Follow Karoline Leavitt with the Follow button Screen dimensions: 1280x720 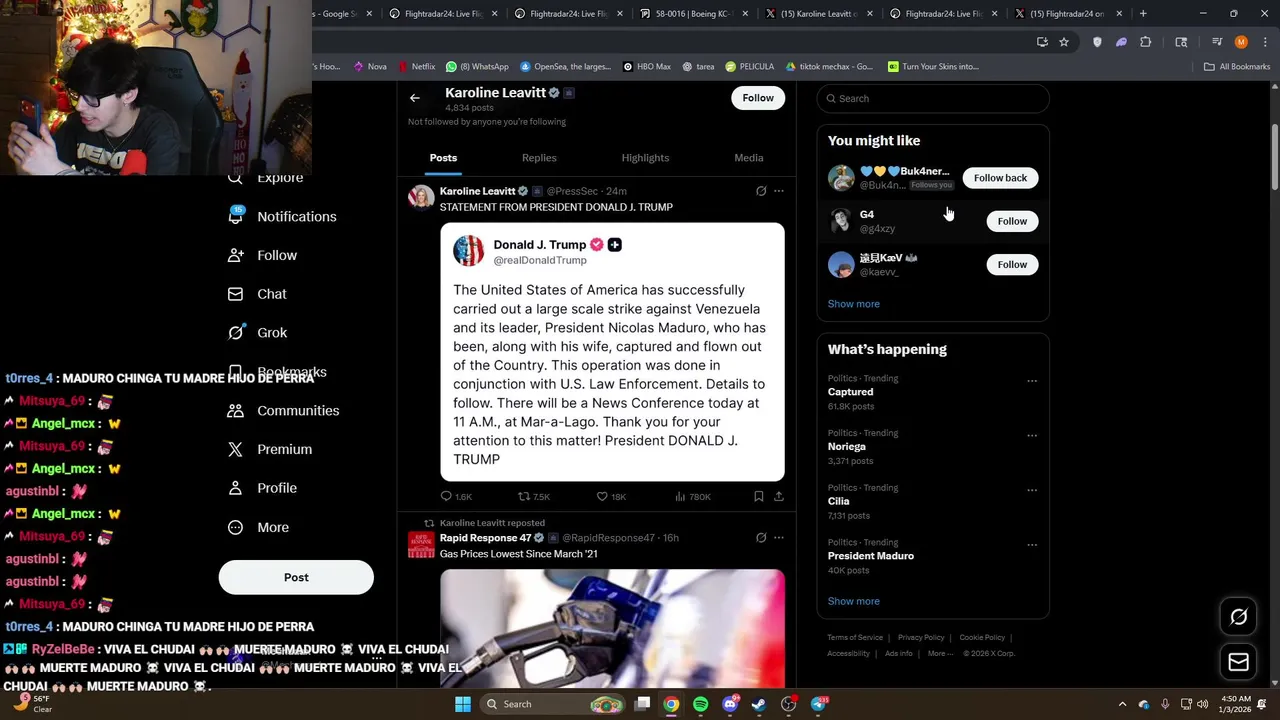point(758,98)
